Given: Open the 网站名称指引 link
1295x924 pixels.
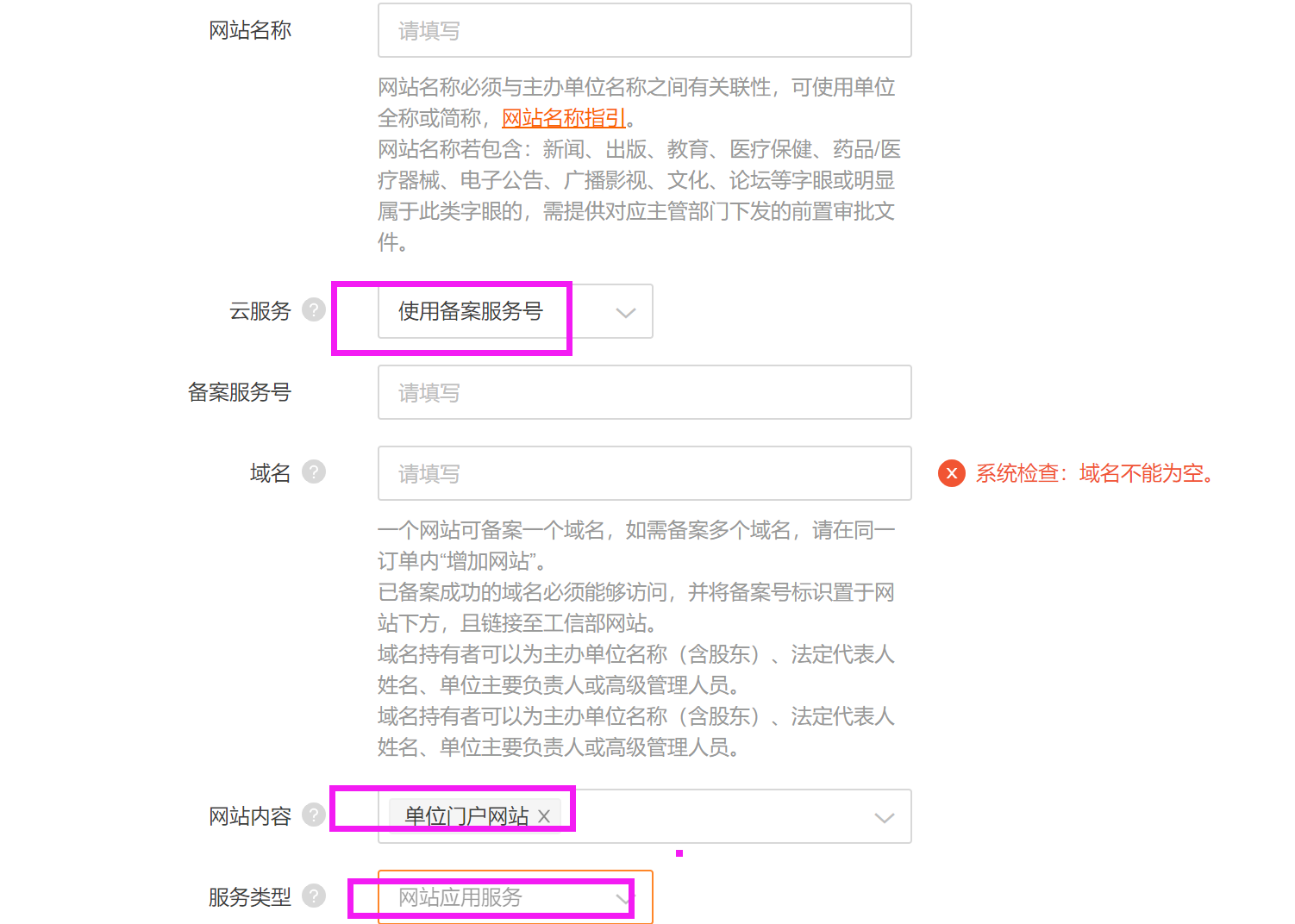Looking at the screenshot, I should tap(562, 117).
